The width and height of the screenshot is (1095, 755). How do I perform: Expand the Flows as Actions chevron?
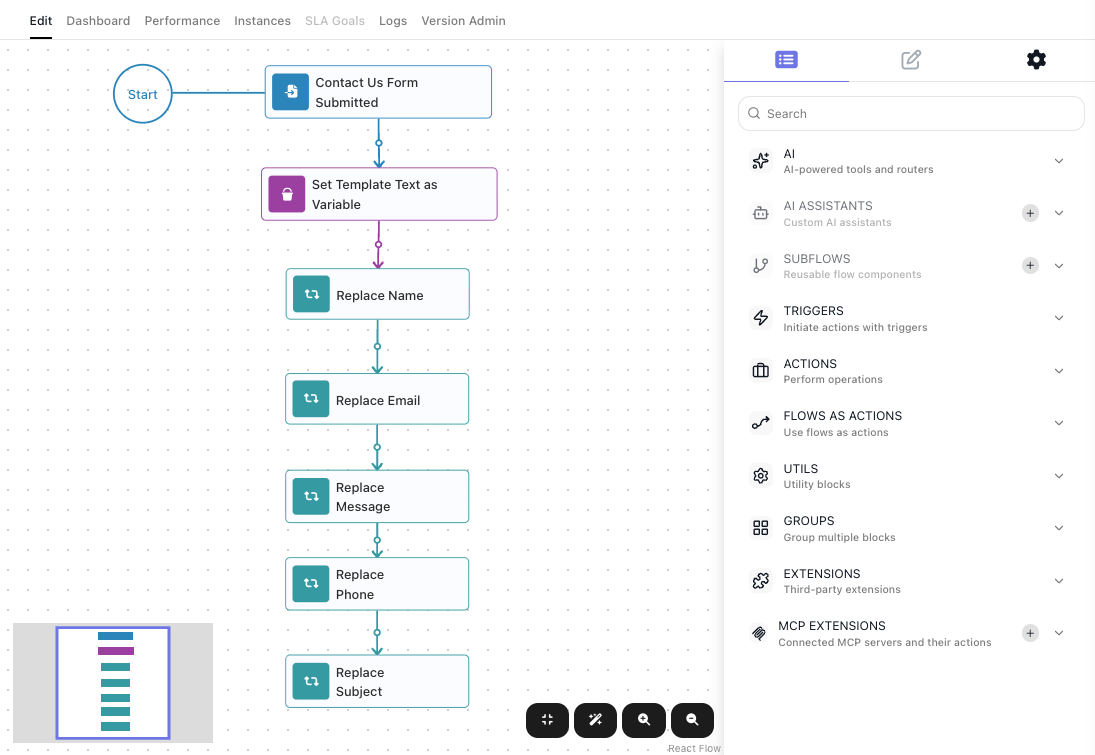point(1059,423)
